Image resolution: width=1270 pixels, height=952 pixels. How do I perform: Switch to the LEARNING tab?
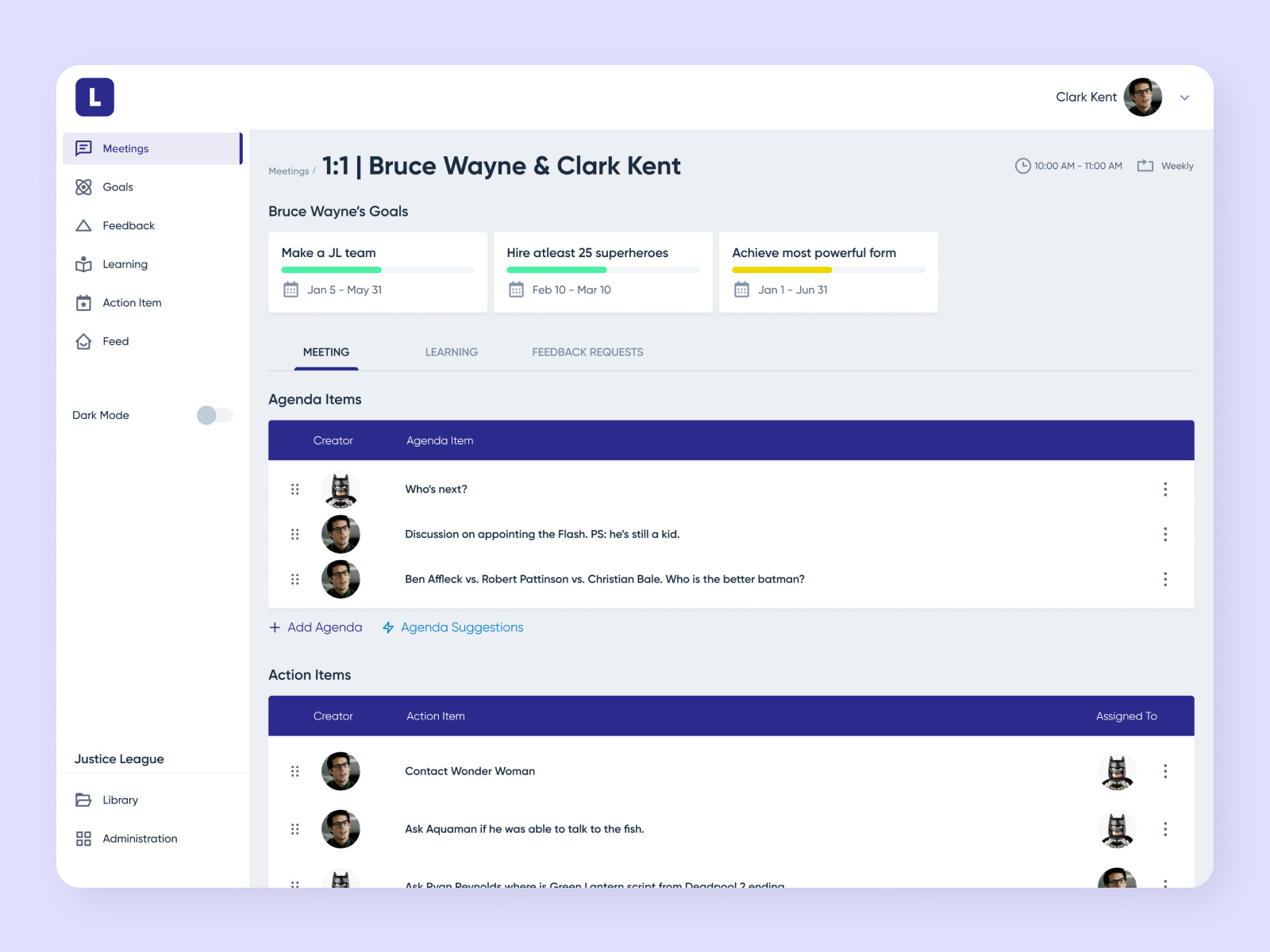(452, 352)
